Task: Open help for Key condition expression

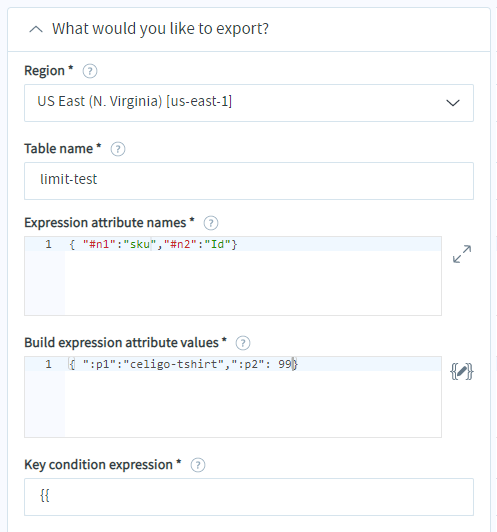Action: click(x=198, y=465)
